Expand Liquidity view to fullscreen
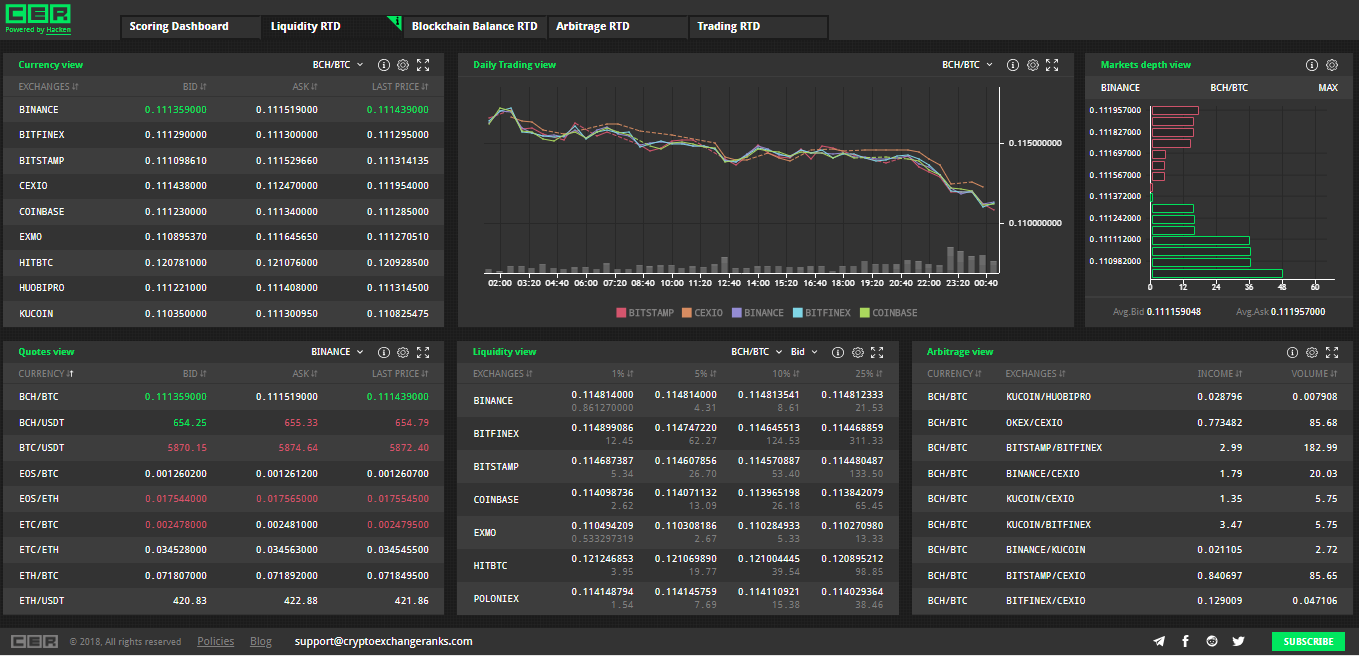Screen dimensions: 1359x657 877,352
